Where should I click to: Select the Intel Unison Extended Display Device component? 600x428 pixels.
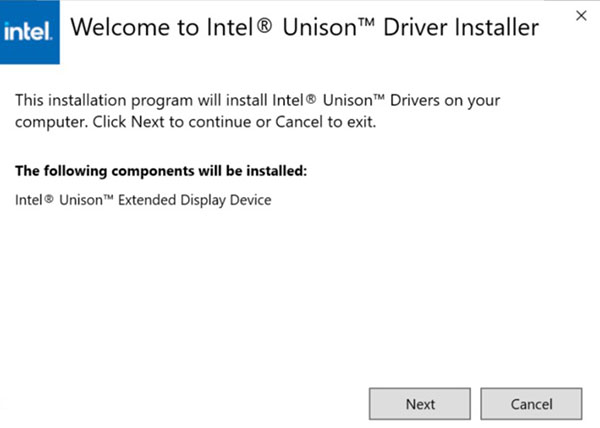coord(143,200)
